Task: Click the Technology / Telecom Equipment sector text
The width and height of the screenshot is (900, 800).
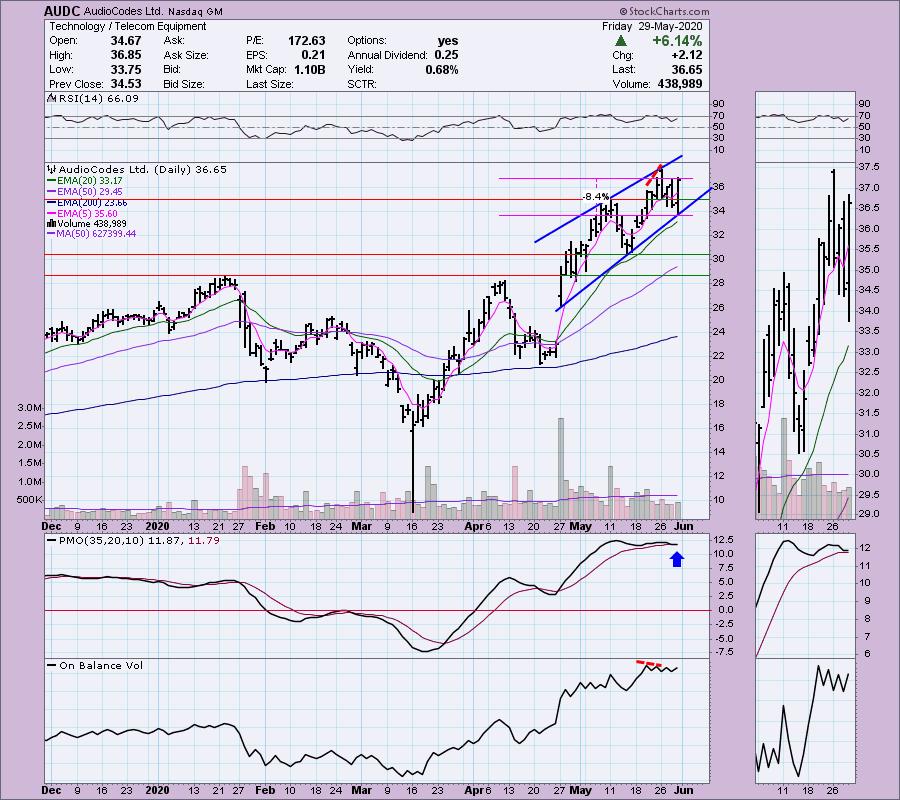Action: pos(127,26)
